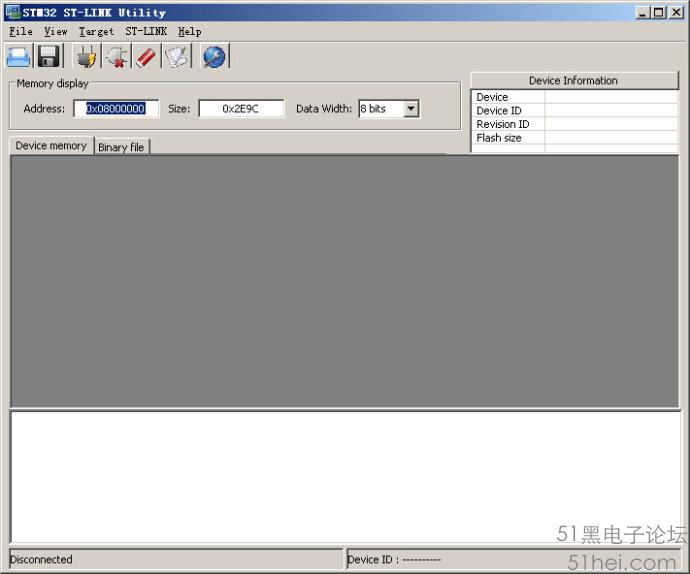Click the Address input field
690x574 pixels.
[x=116, y=109]
